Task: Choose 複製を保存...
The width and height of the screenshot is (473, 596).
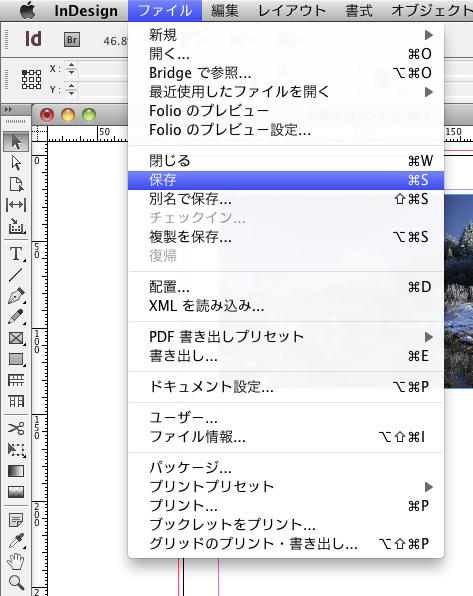Action: [286, 237]
